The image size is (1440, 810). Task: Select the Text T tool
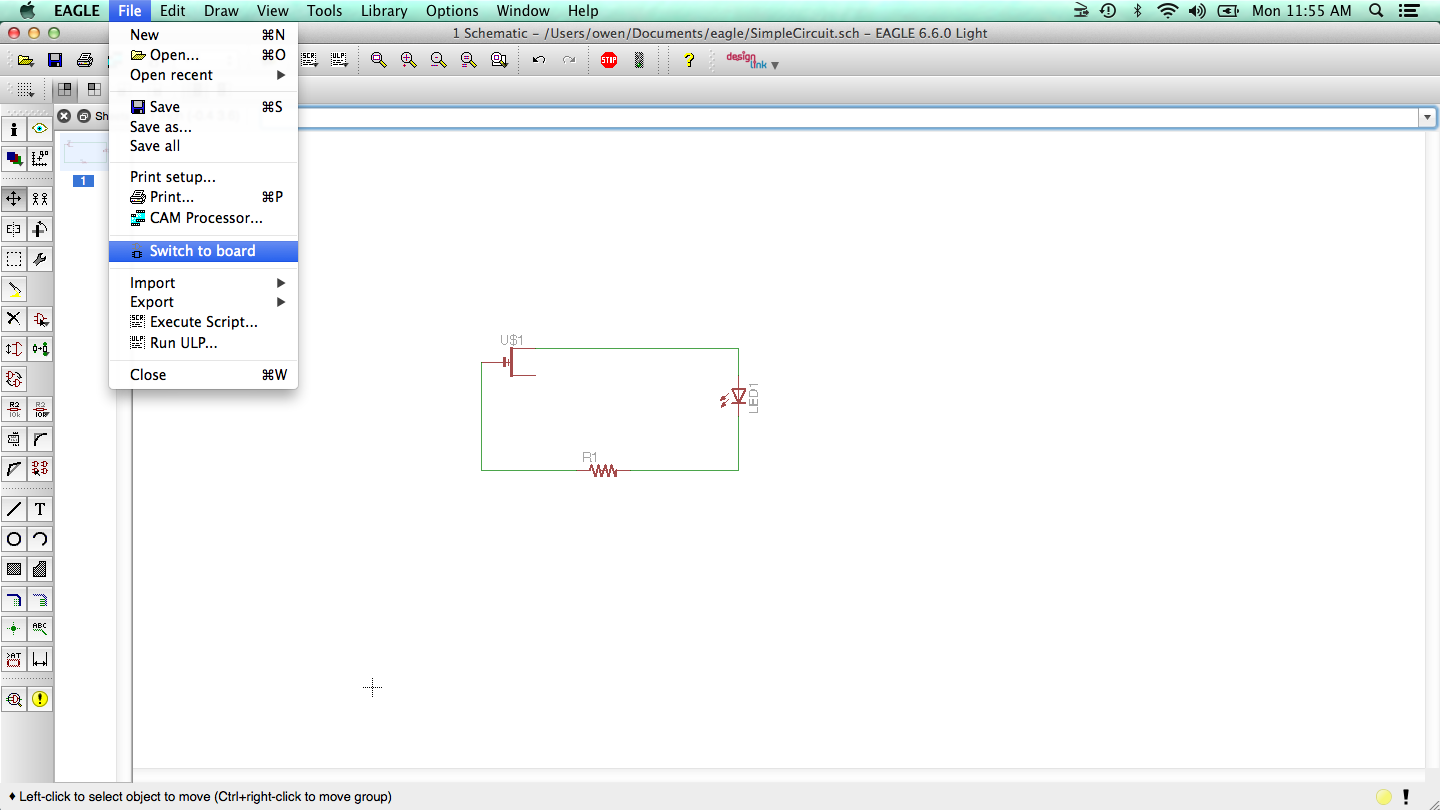tap(40, 509)
